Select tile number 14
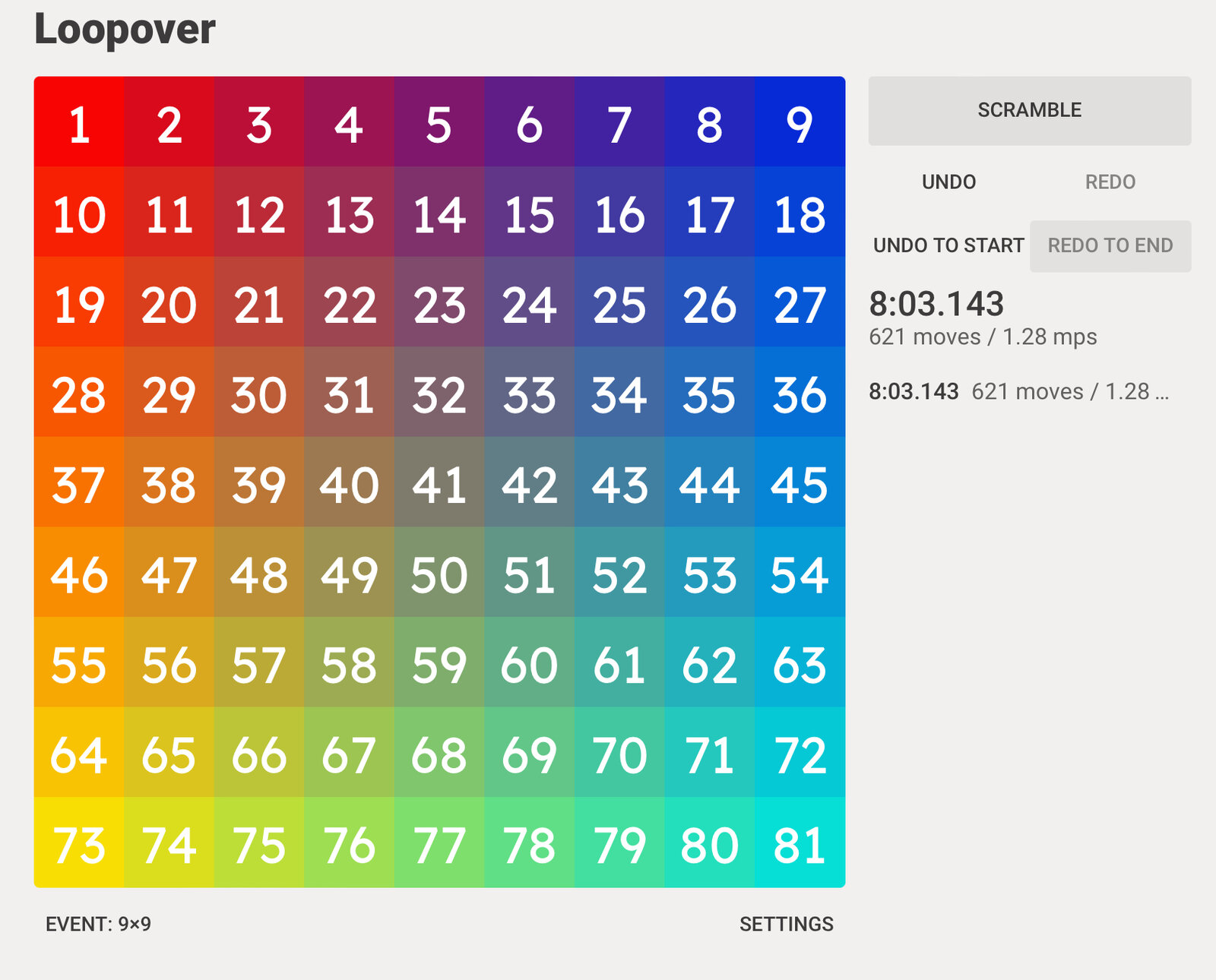 tap(439, 212)
